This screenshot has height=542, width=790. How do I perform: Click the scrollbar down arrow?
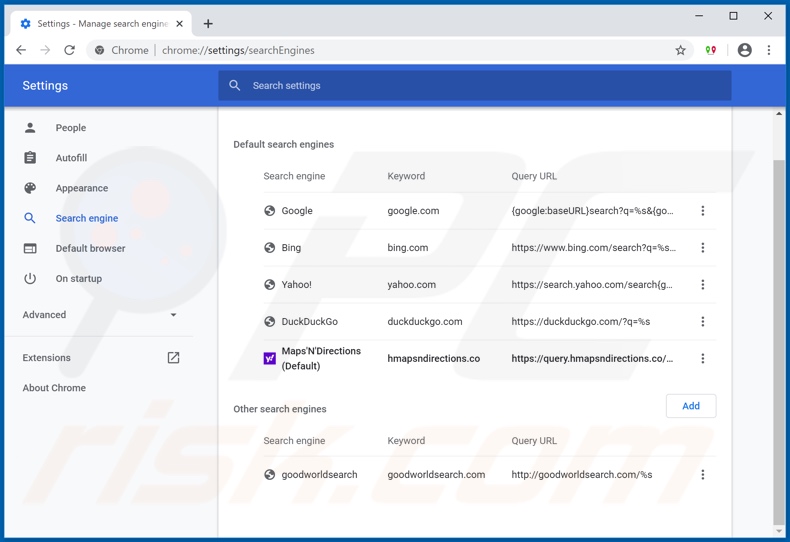coord(779,531)
